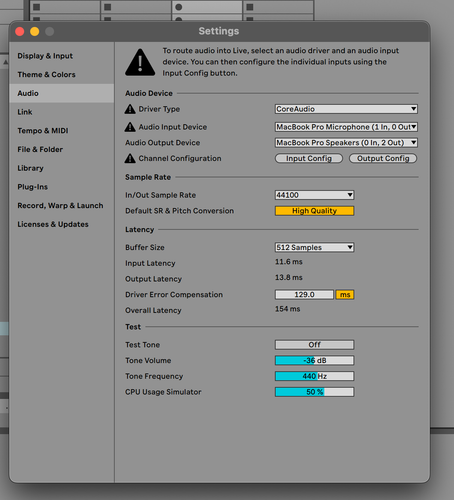454x500 pixels.
Task: Click the CPU Usage Simulator slider
Action: (314, 392)
